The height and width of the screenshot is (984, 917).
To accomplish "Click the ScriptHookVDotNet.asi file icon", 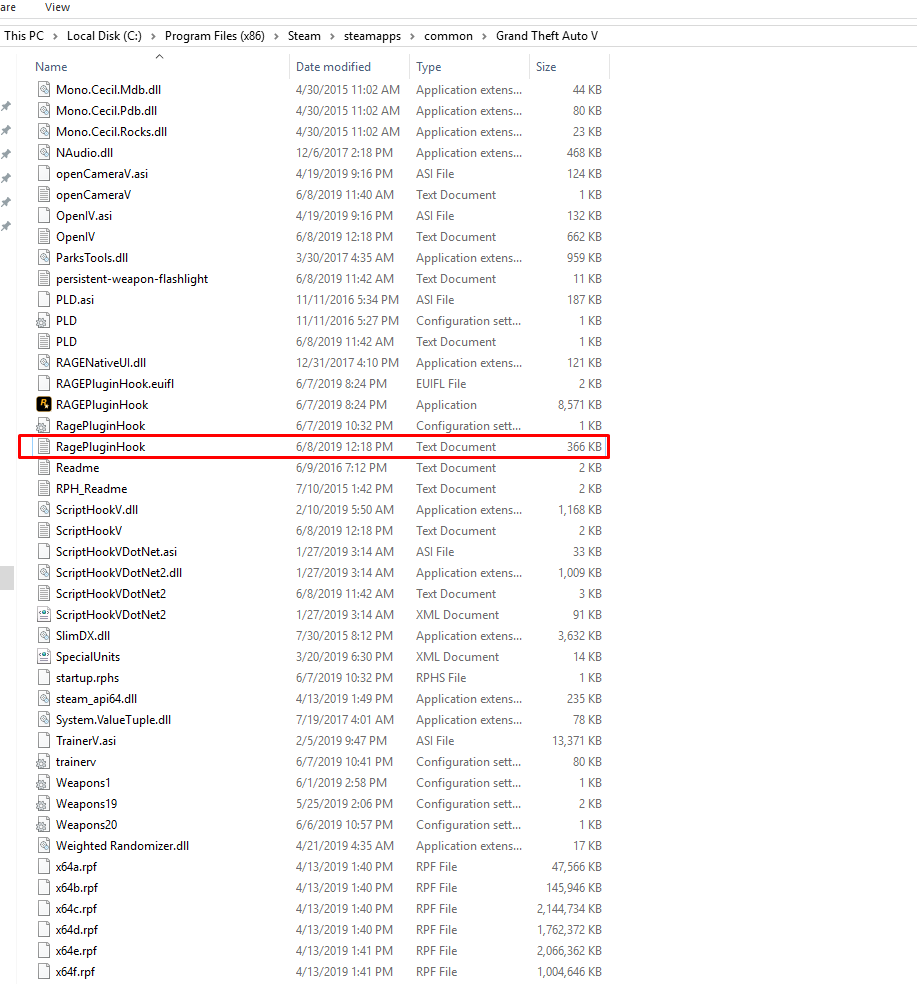I will pyautogui.click(x=43, y=552).
